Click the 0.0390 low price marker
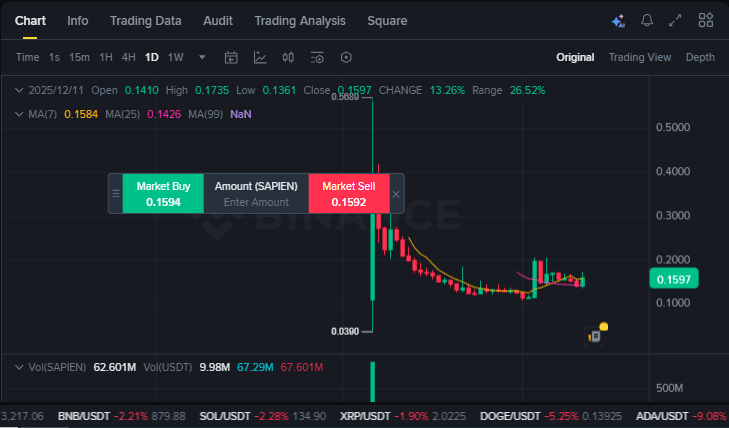The height and width of the screenshot is (428, 729). click(345, 331)
